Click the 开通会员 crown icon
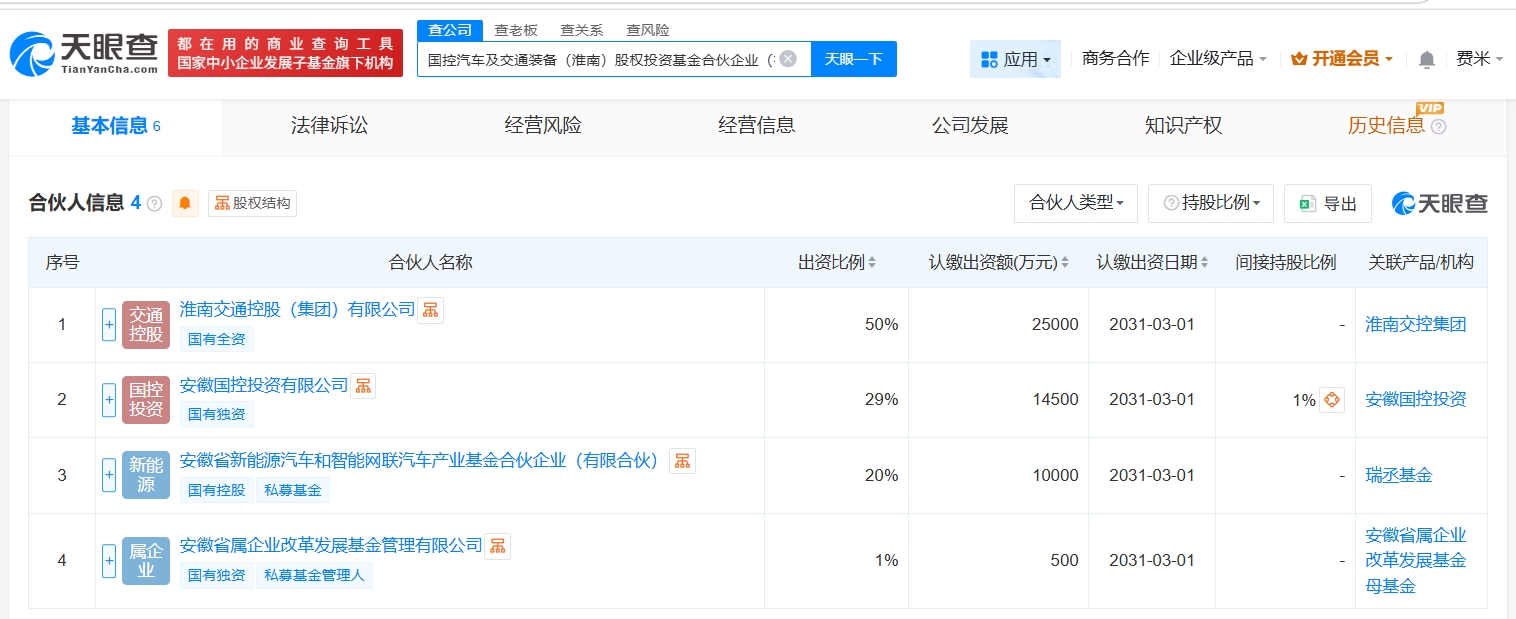Screen dimensions: 1516x619 pos(1299,59)
